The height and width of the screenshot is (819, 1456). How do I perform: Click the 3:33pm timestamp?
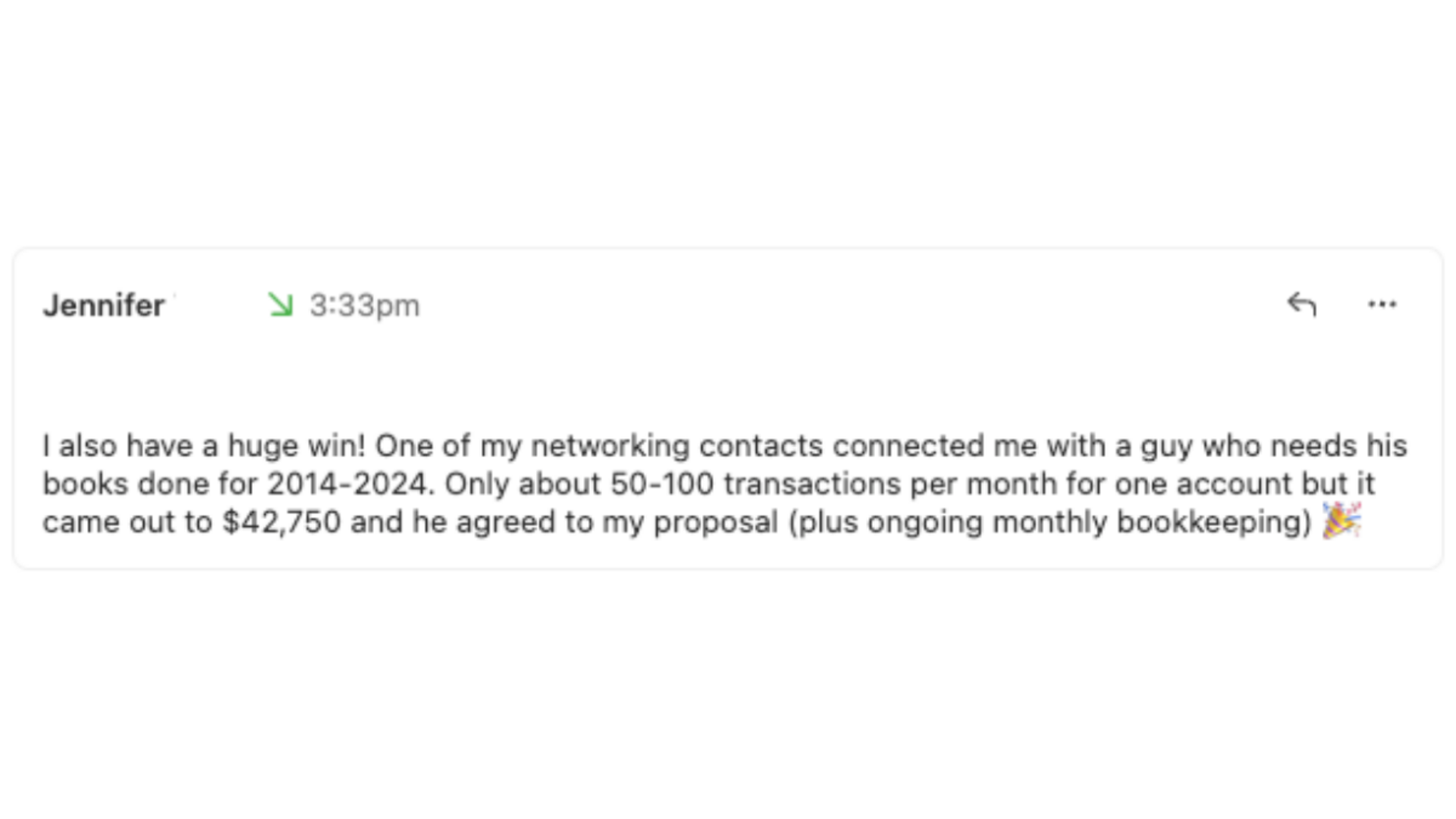pos(364,306)
